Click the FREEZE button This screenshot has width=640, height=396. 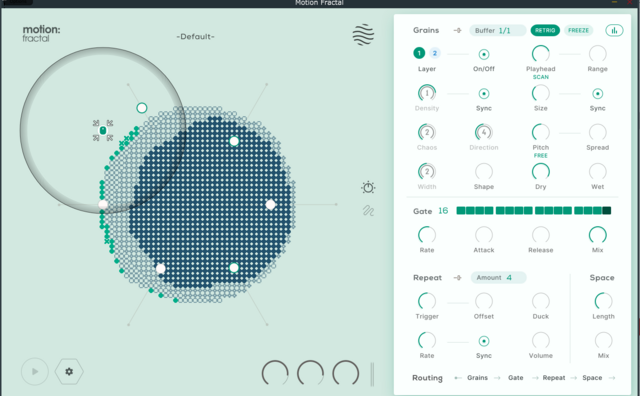click(x=578, y=30)
